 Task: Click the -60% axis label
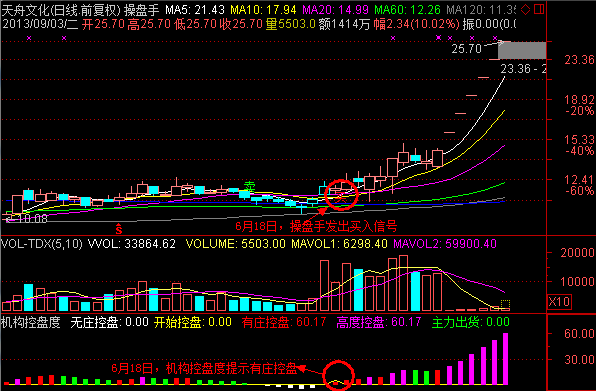coord(579,191)
